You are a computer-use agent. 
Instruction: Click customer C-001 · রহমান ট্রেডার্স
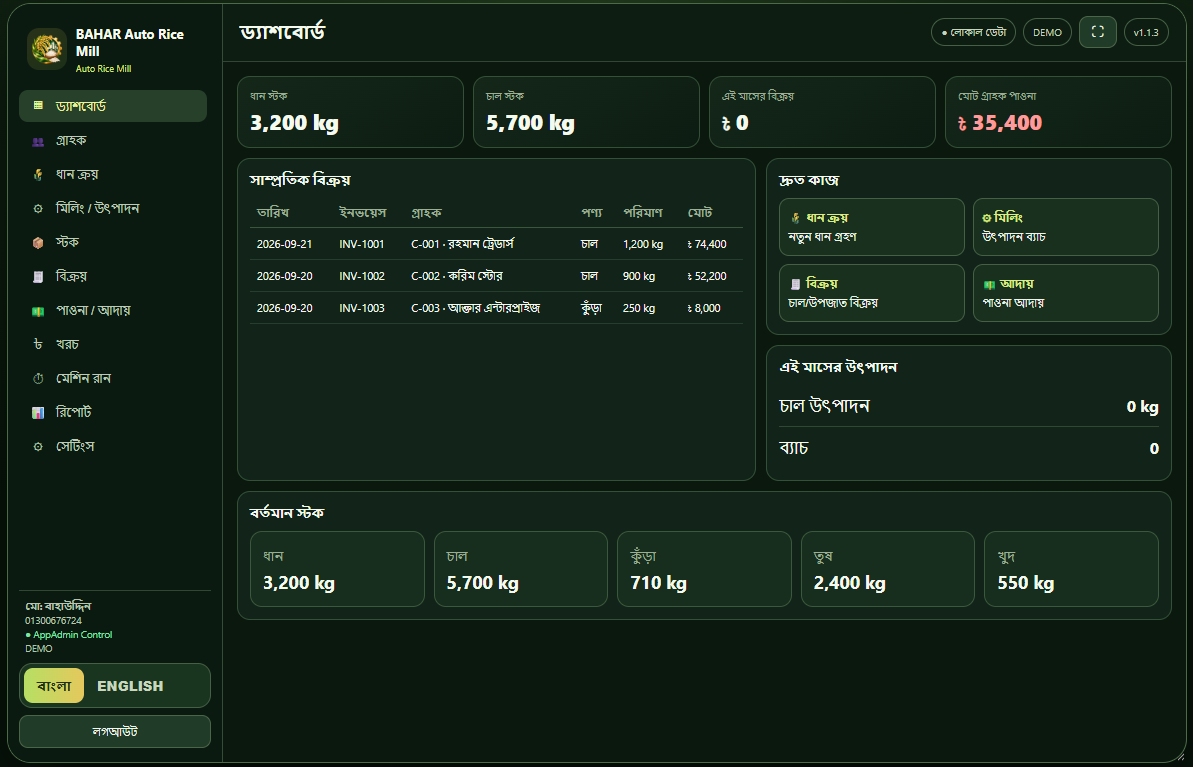pos(463,244)
